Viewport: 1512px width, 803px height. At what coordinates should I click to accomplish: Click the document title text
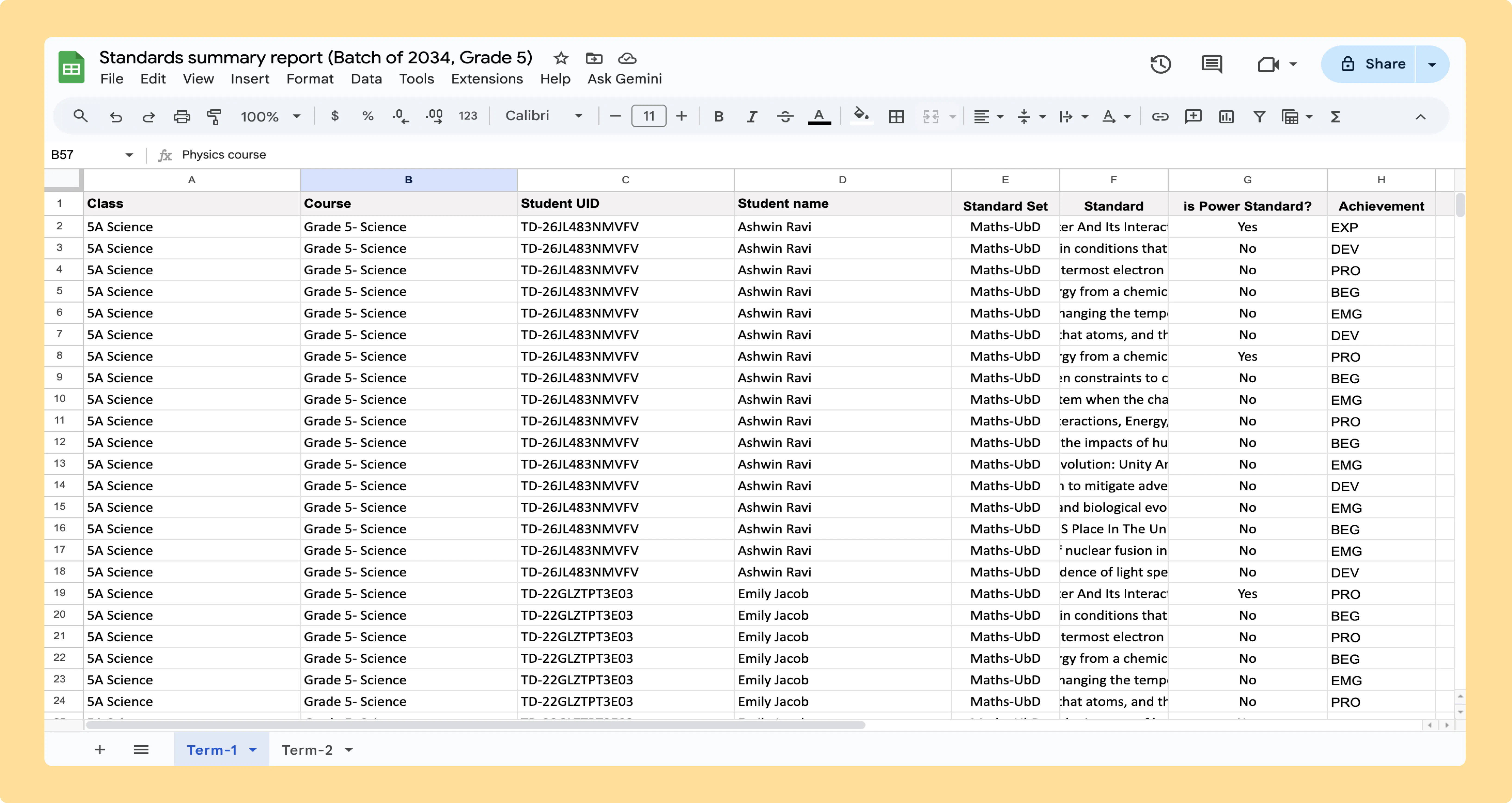pos(316,57)
